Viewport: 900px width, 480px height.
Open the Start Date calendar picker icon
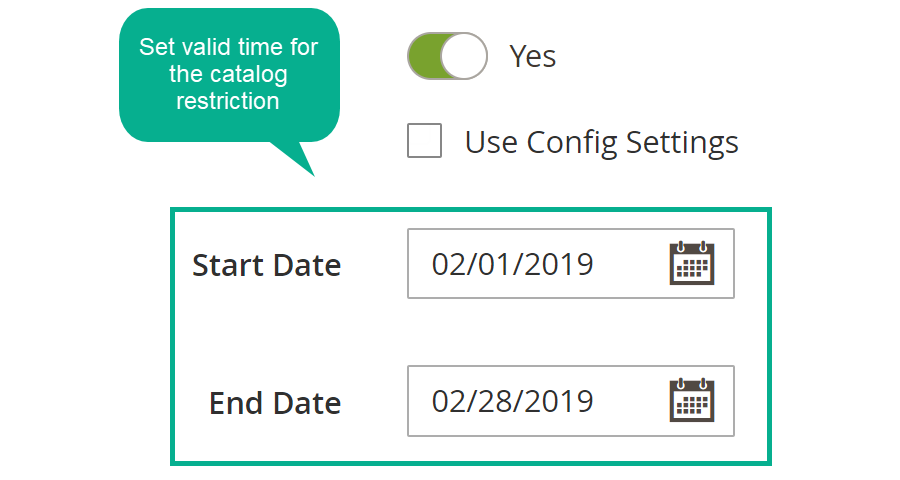692,264
